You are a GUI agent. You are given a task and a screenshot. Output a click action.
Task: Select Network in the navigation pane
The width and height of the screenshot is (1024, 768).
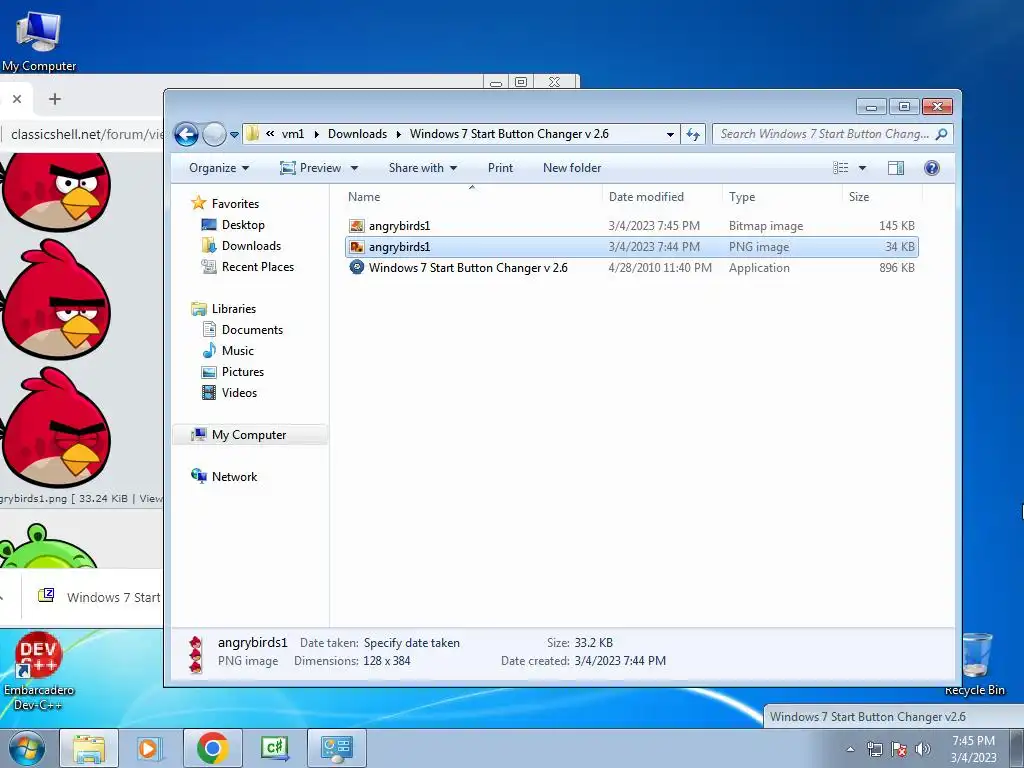click(x=234, y=477)
